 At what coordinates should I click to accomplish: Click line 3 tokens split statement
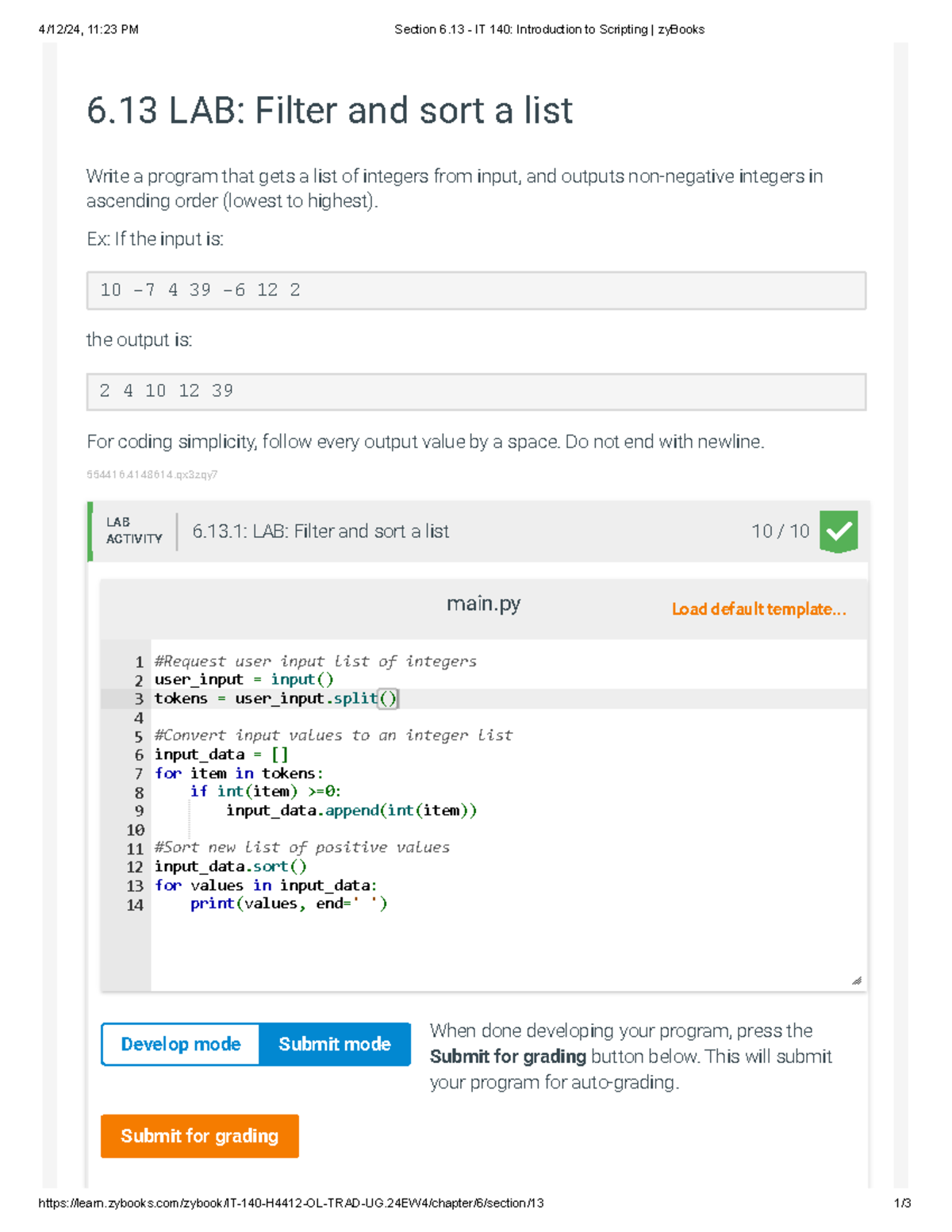262,698
